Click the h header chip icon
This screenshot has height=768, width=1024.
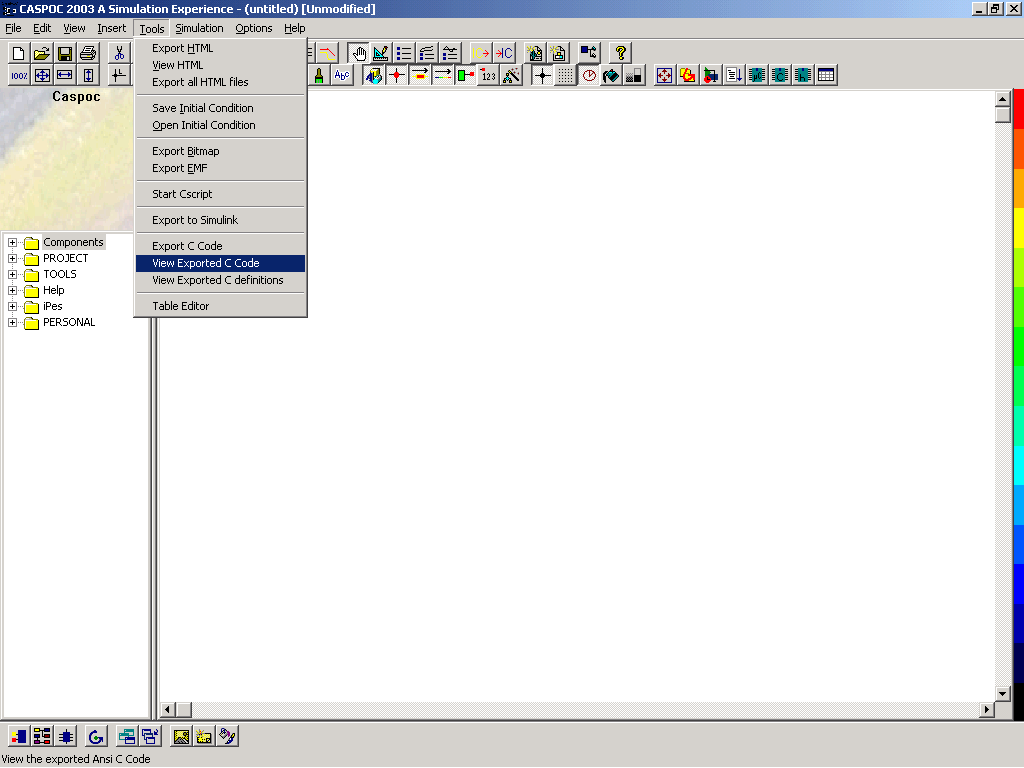[x=803, y=76]
